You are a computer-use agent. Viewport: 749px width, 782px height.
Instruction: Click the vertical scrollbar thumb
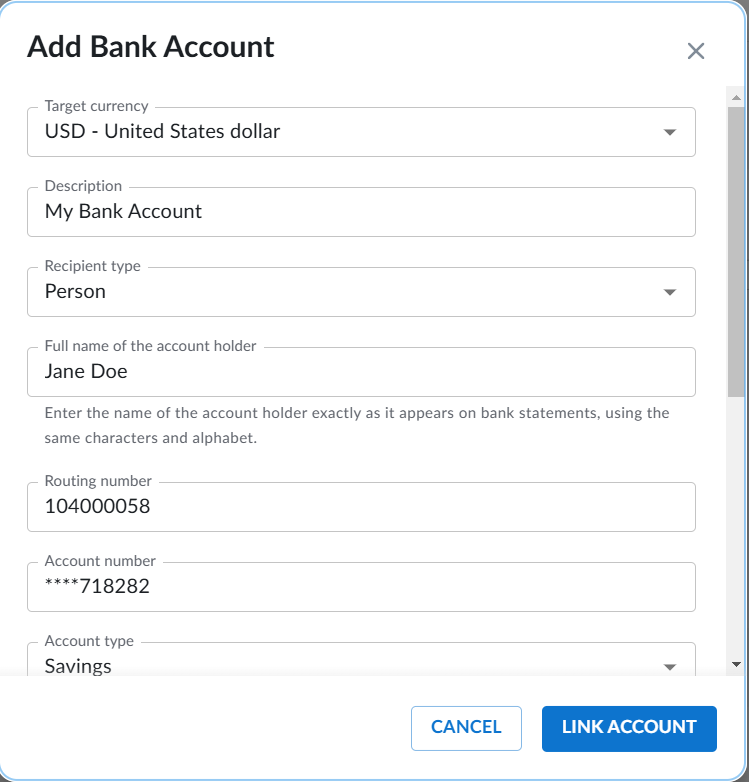click(736, 252)
